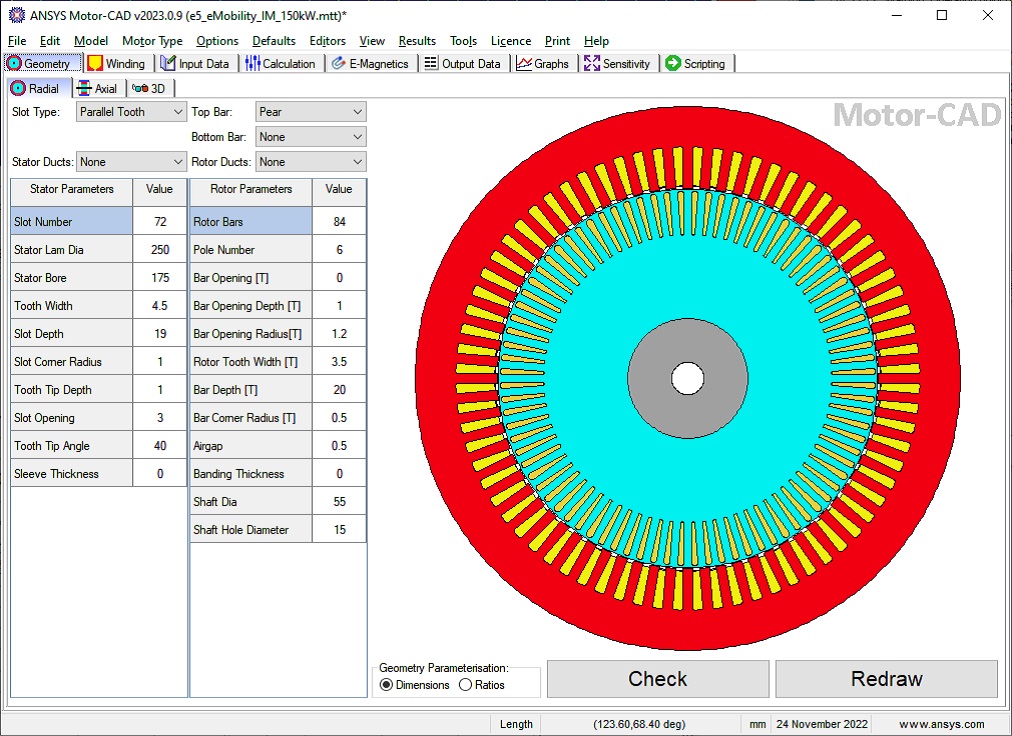Open the Winding tab icon
This screenshot has width=1012, height=736.
95,63
